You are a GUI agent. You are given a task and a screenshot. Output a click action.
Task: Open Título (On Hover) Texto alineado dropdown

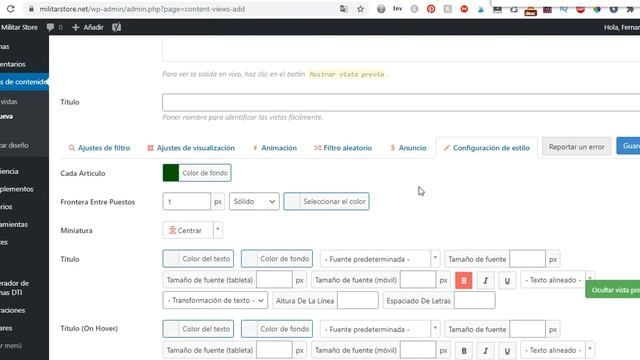coord(557,350)
